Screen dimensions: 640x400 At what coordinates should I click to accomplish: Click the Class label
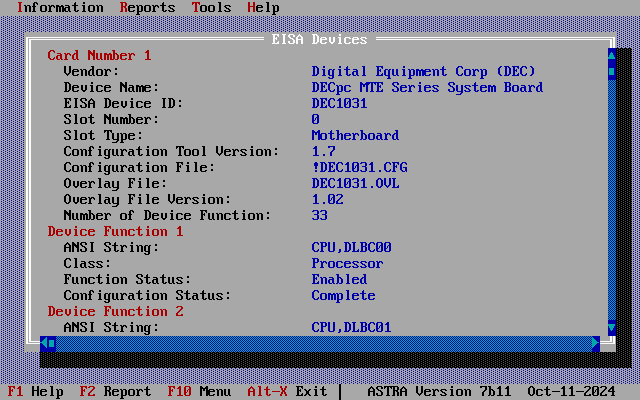click(87, 263)
